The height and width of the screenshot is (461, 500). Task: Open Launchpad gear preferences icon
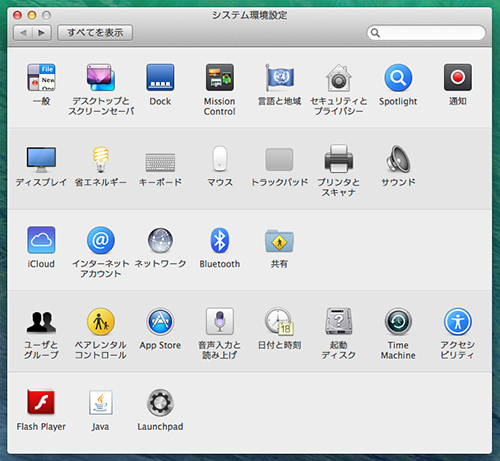click(x=160, y=403)
